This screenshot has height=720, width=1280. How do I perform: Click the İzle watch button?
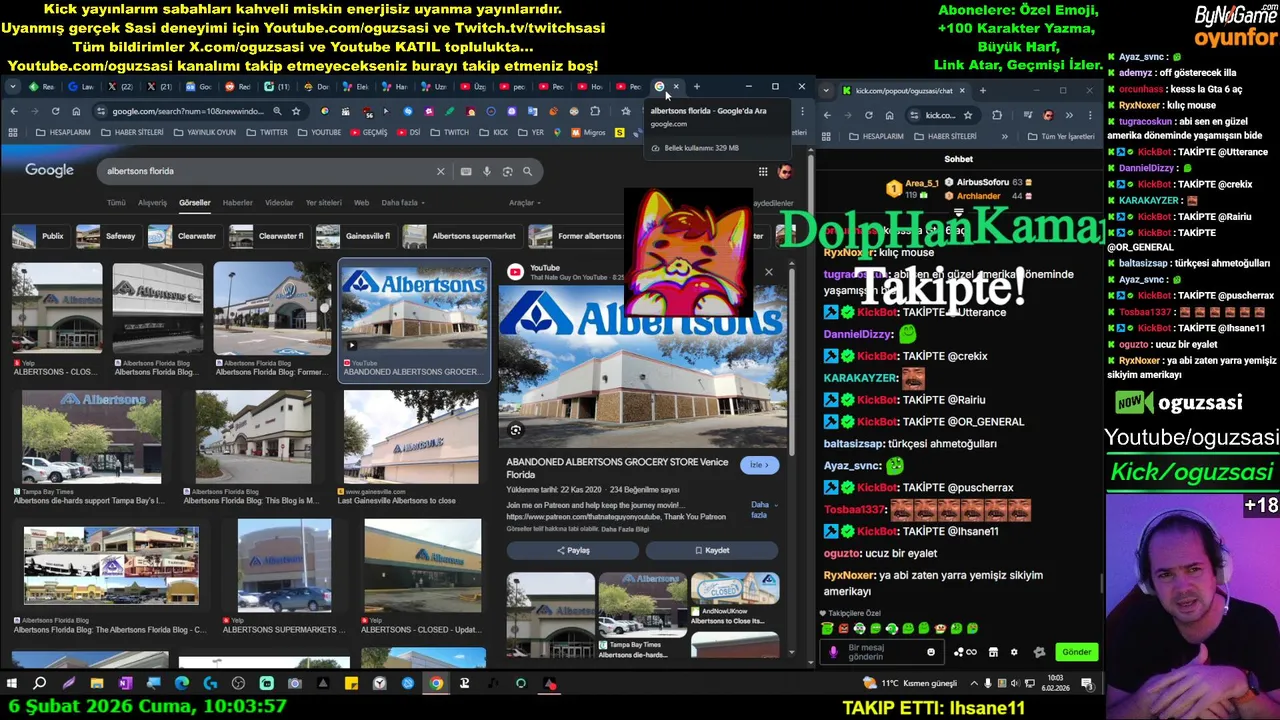click(x=759, y=465)
